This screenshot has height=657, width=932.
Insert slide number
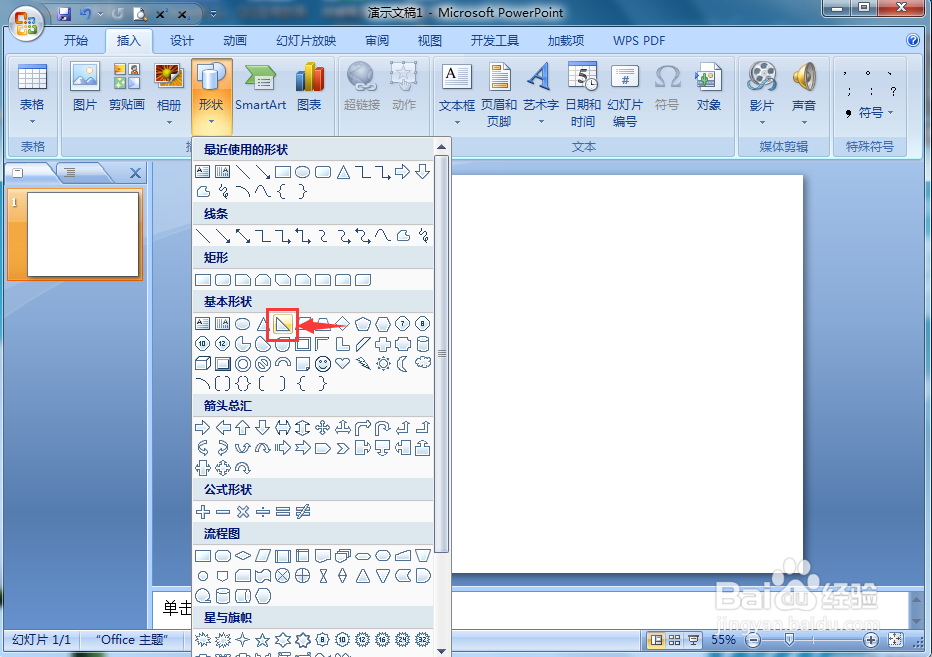[625, 95]
